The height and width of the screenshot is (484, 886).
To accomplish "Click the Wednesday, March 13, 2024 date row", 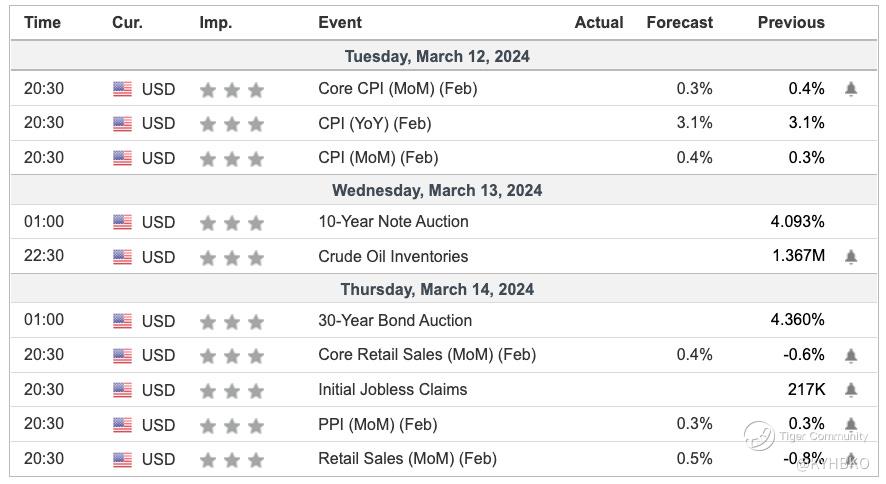I will (x=437, y=190).
